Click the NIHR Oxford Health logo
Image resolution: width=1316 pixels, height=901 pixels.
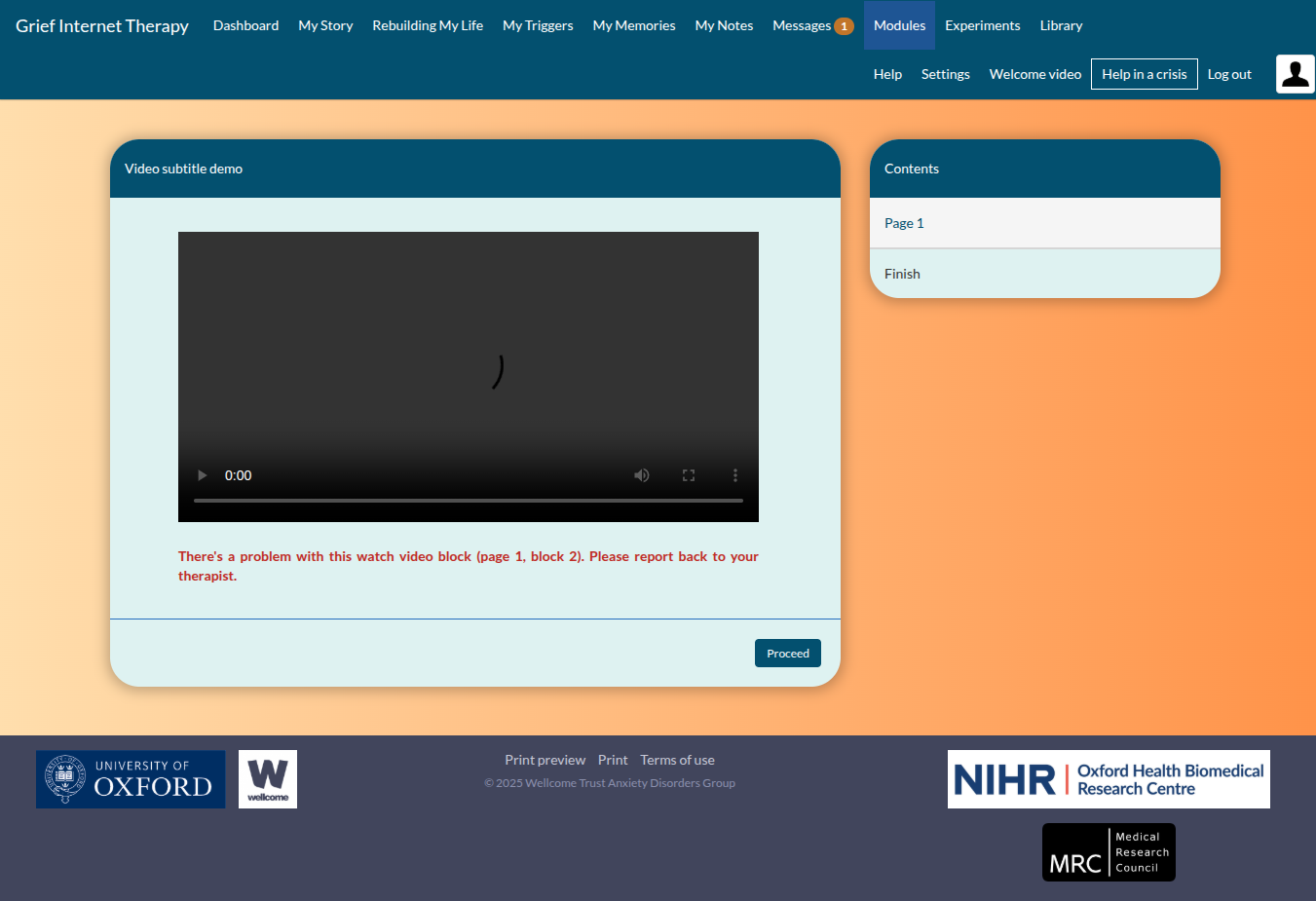(1109, 779)
